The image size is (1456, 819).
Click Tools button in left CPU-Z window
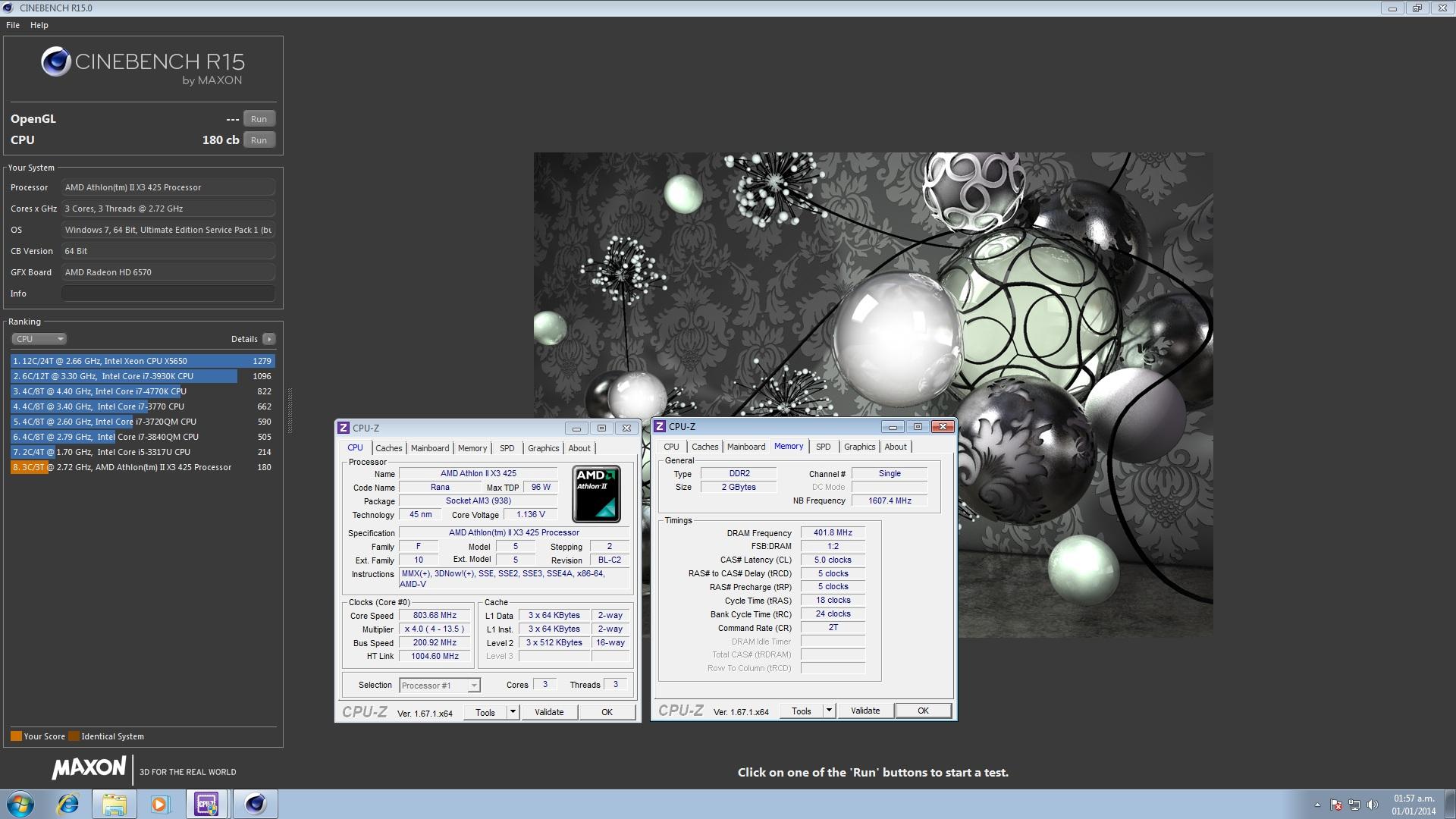click(x=485, y=712)
